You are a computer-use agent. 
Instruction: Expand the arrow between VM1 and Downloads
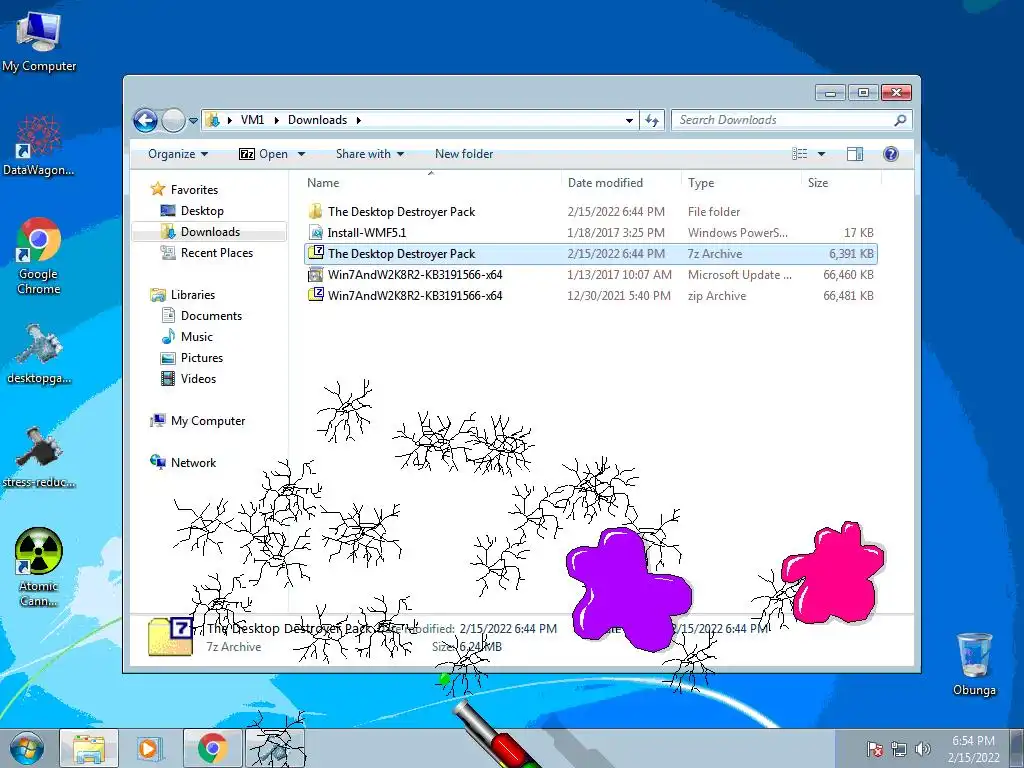276,120
